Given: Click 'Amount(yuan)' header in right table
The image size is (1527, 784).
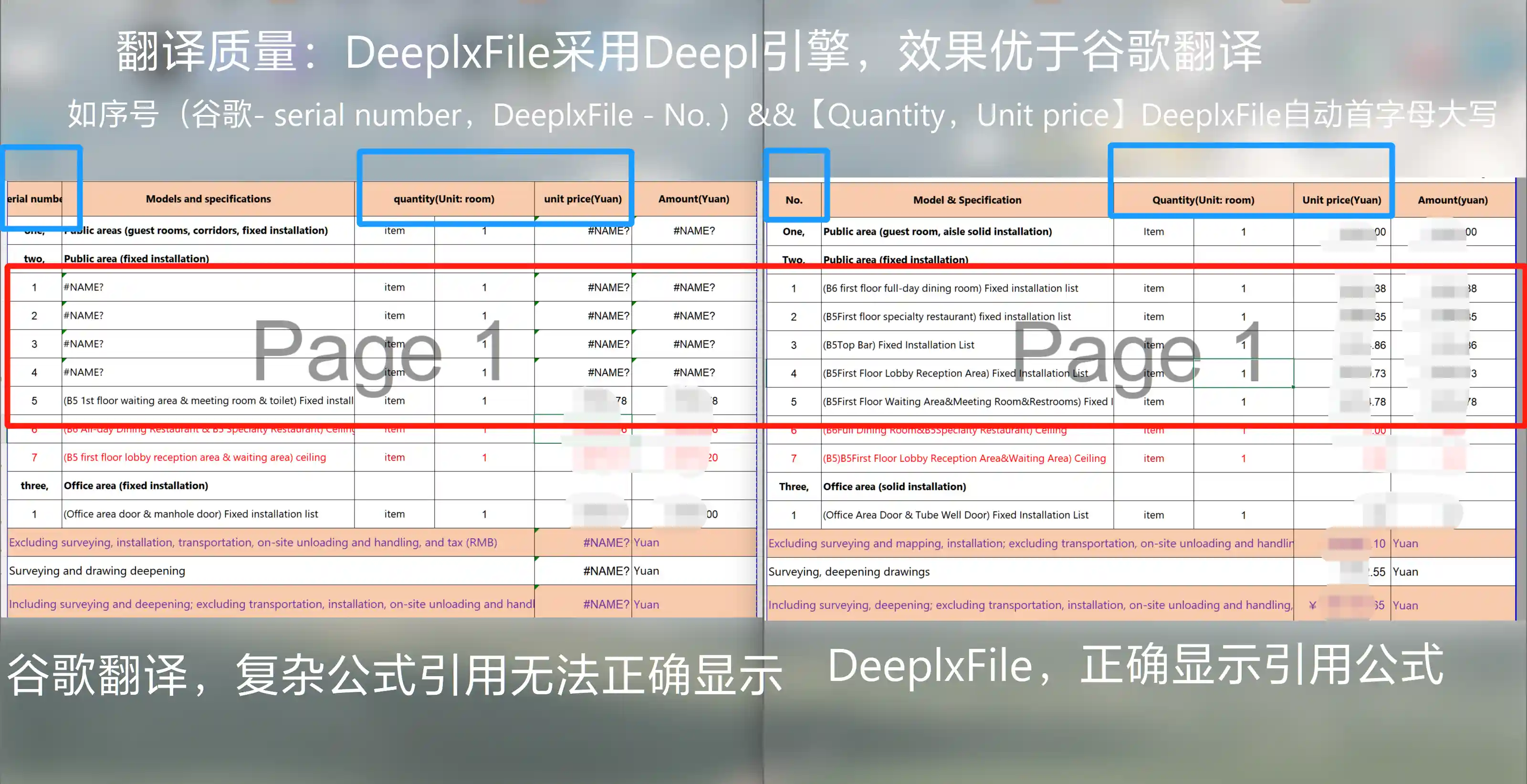Looking at the screenshot, I should coord(1452,200).
